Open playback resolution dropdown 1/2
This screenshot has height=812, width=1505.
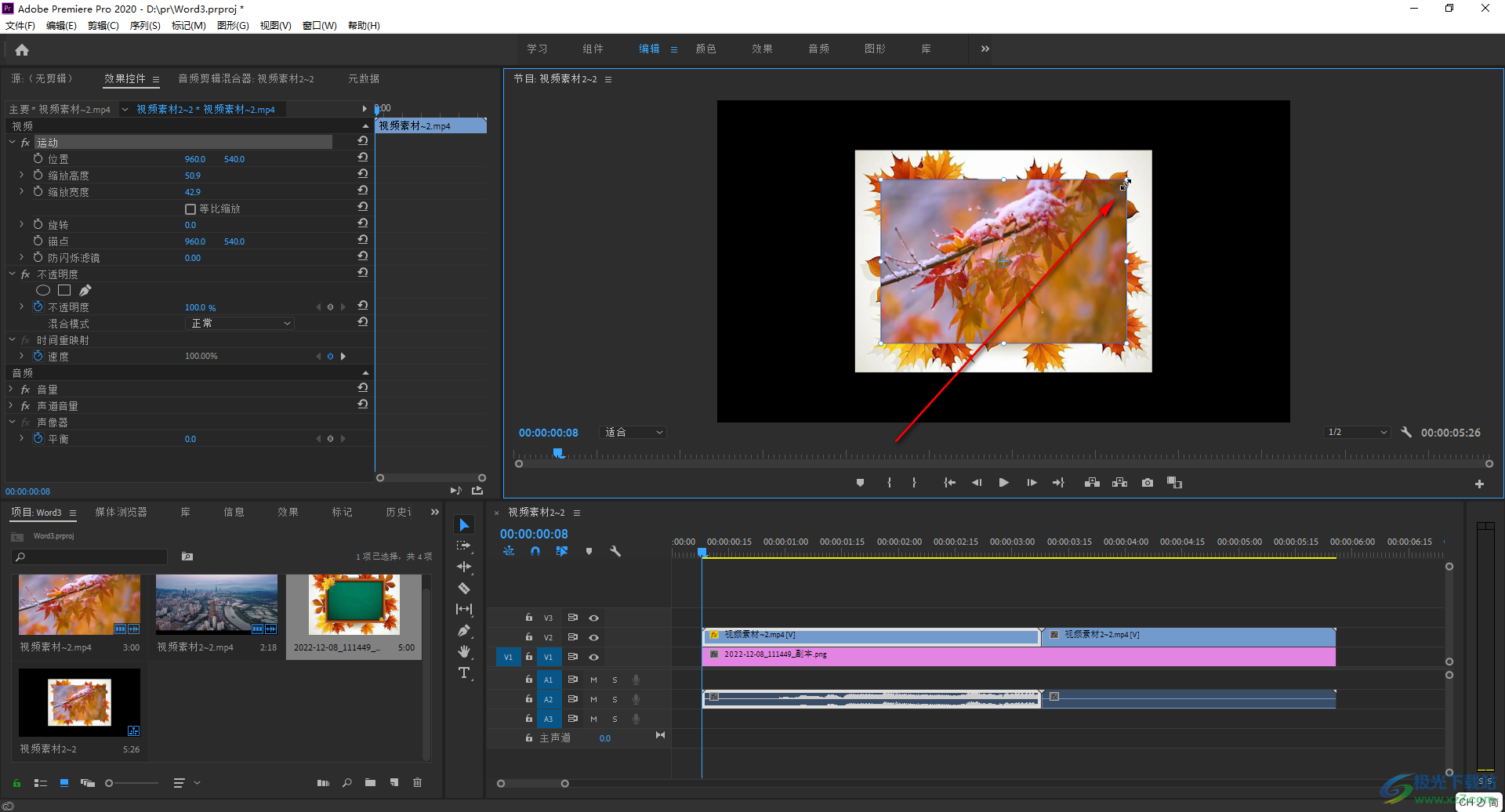pyautogui.click(x=1357, y=432)
